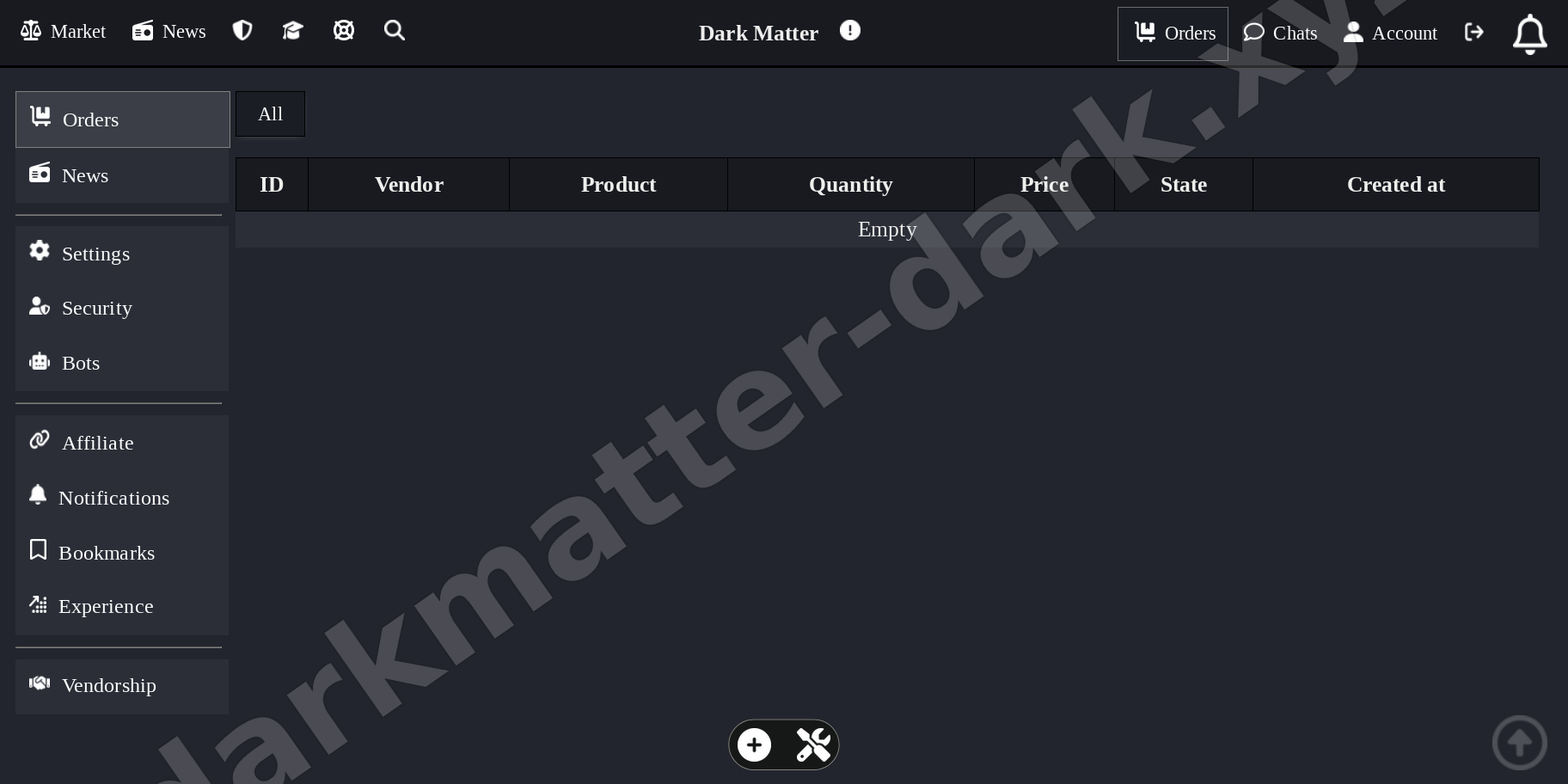Viewport: 1568px width, 784px height.
Task: Click the logout arrow icon
Action: [x=1474, y=32]
